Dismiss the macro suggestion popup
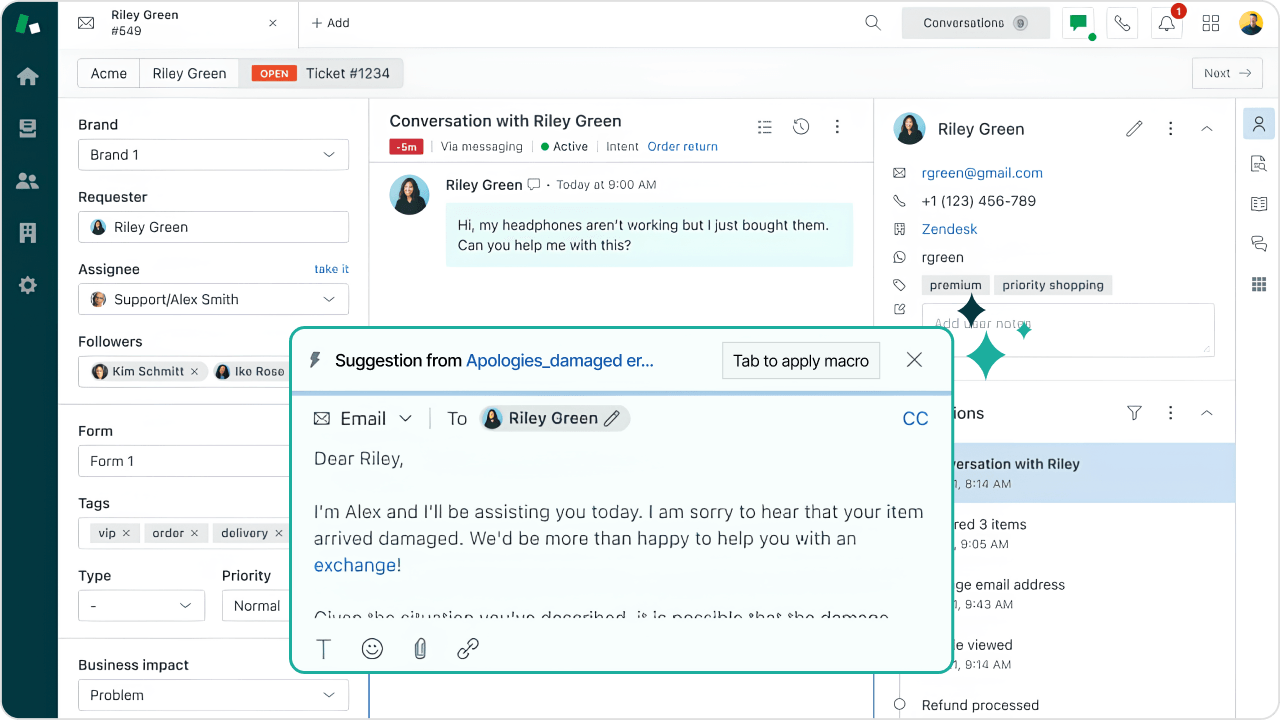The image size is (1280, 720). point(914,360)
